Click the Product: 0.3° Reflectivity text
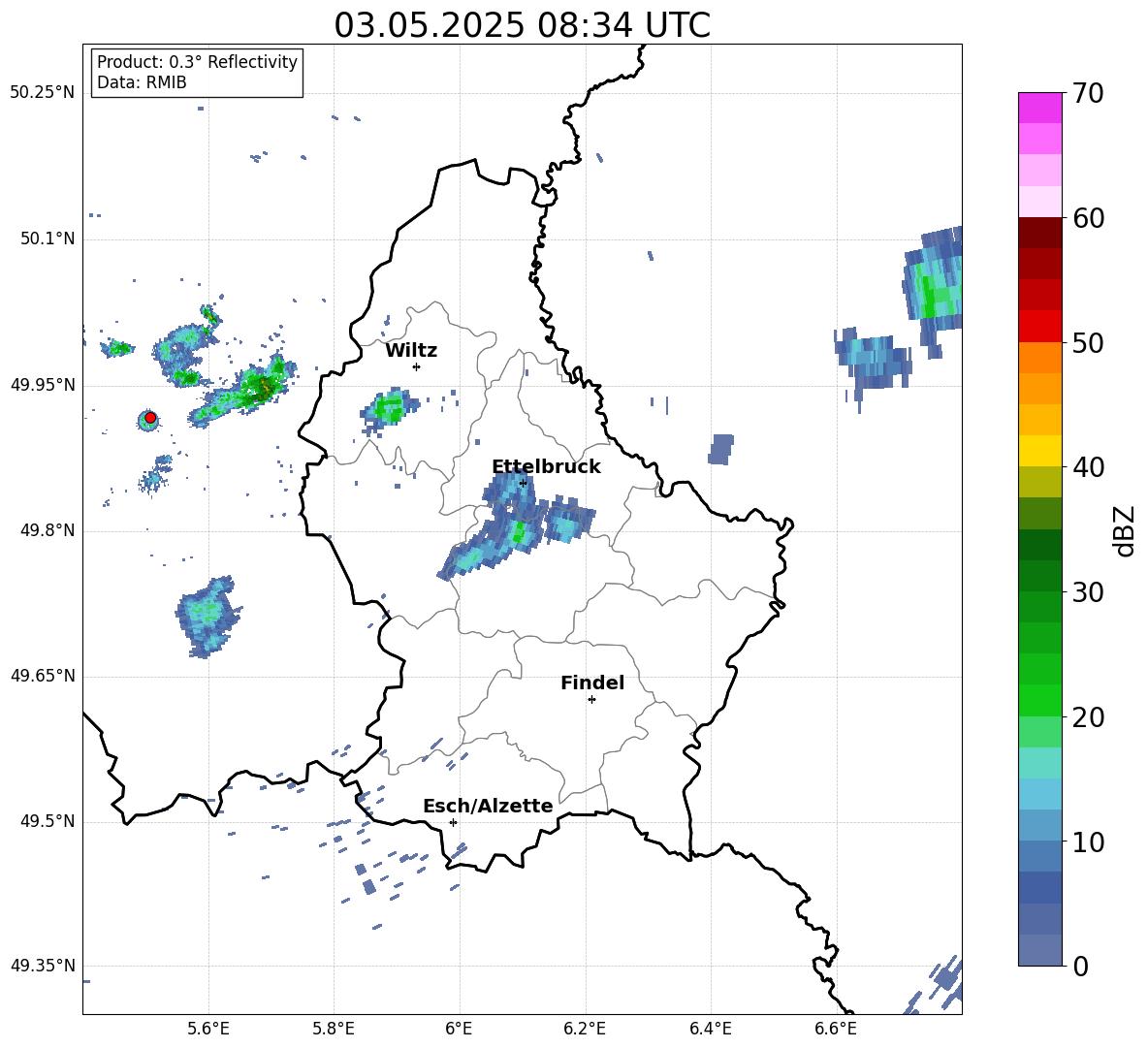Viewport: 1148px width, 1048px height. [197, 61]
